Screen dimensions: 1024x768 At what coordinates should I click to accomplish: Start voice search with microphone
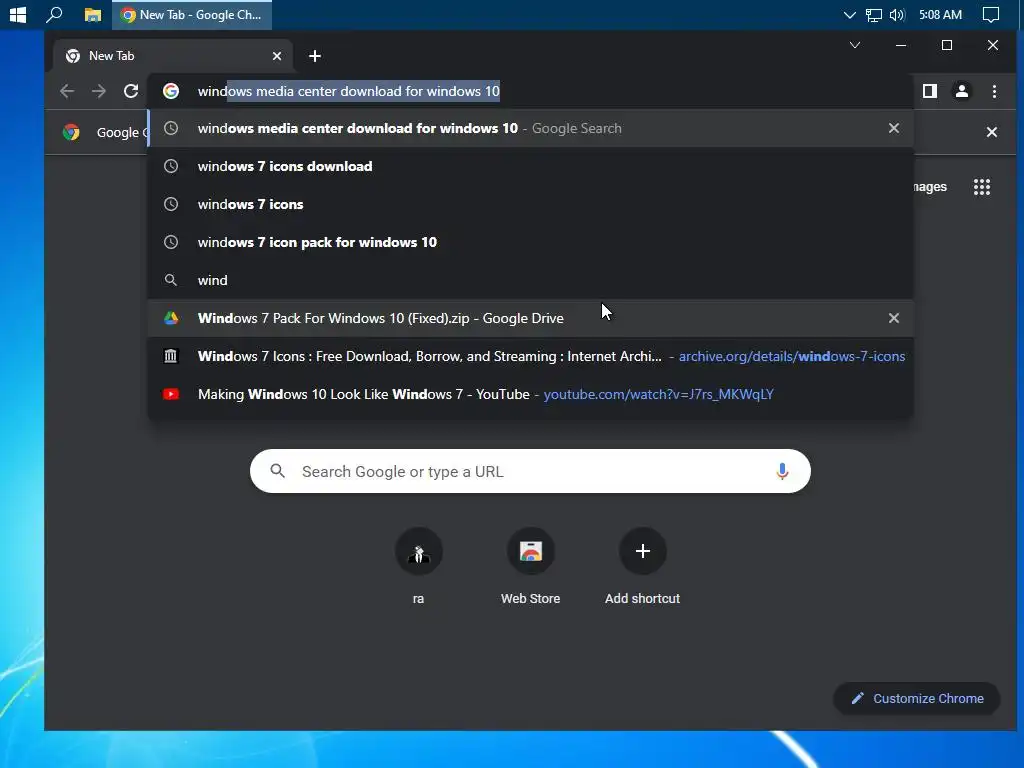[782, 471]
